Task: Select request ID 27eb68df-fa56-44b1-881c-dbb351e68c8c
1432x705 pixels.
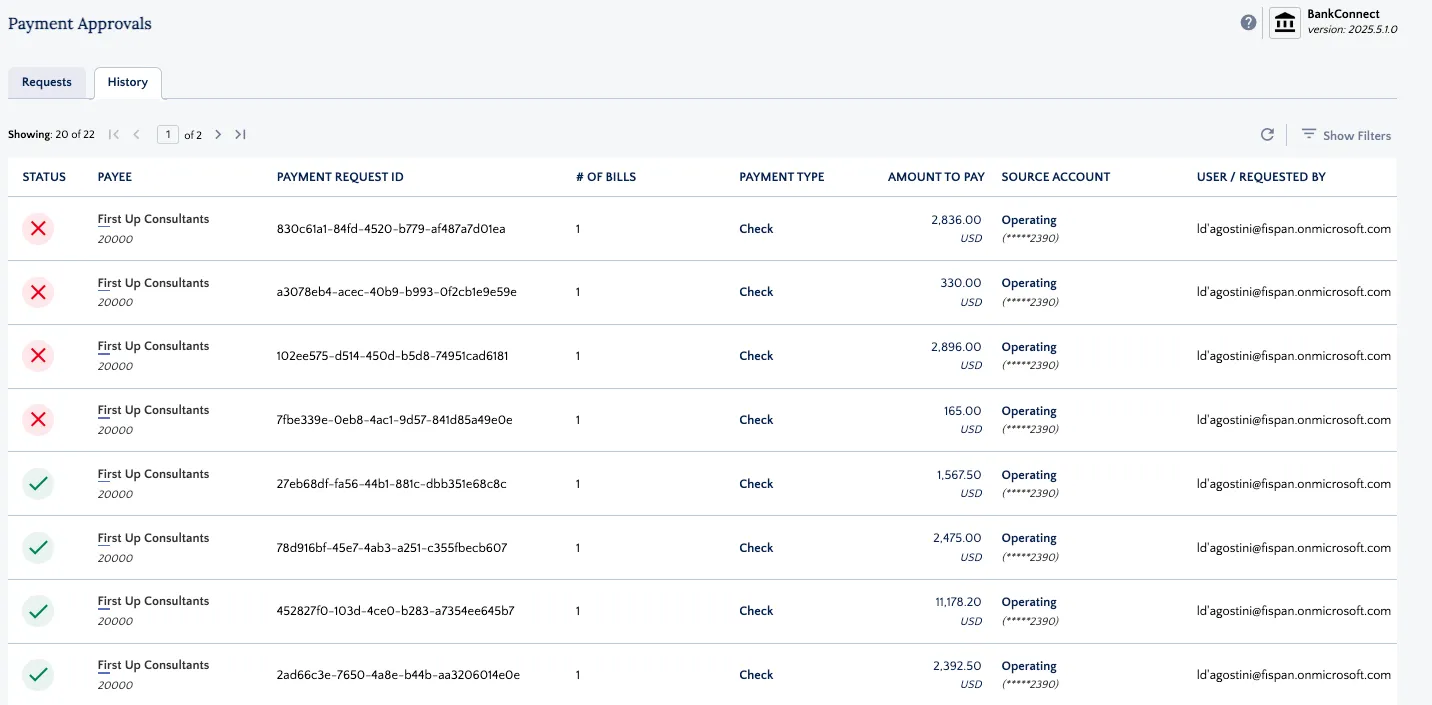Action: (x=392, y=484)
